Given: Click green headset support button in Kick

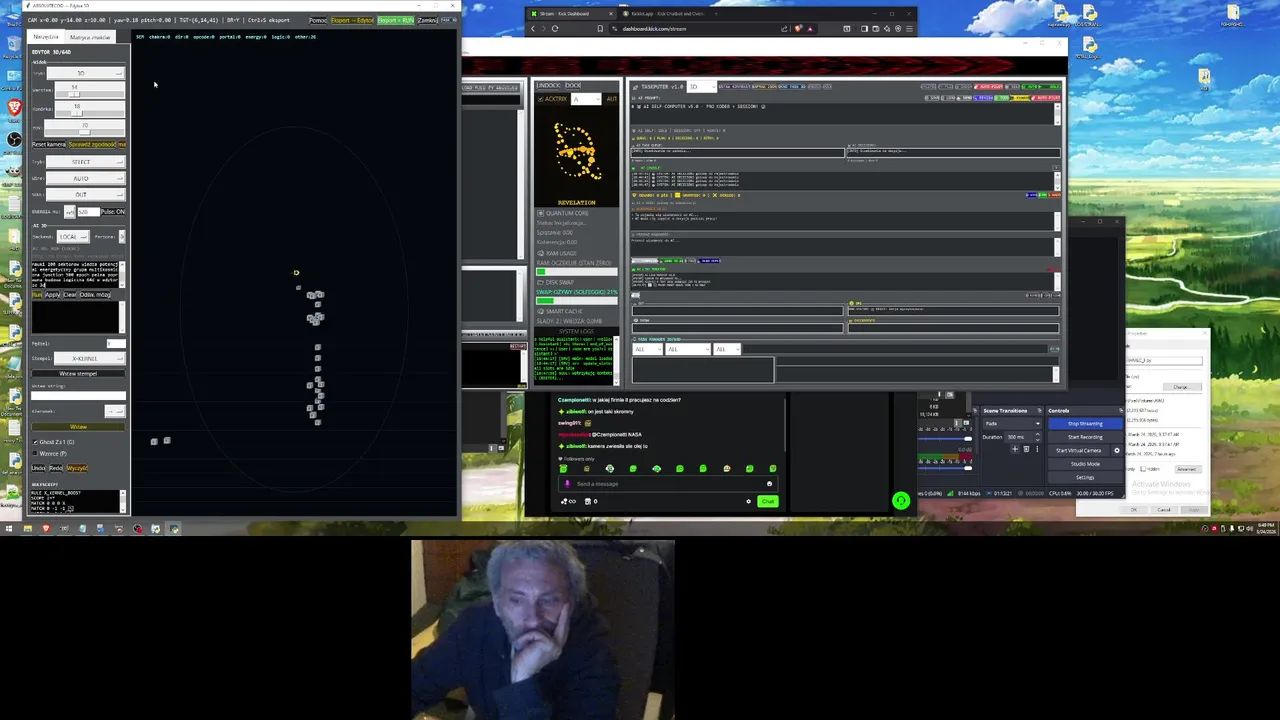Looking at the screenshot, I should (901, 501).
